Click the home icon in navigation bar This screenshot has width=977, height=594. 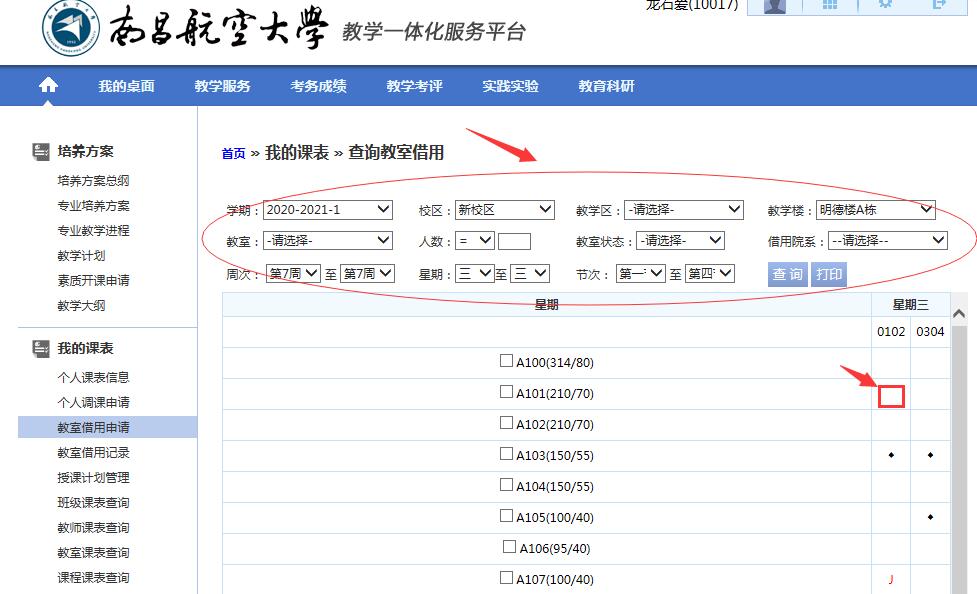pyautogui.click(x=48, y=86)
